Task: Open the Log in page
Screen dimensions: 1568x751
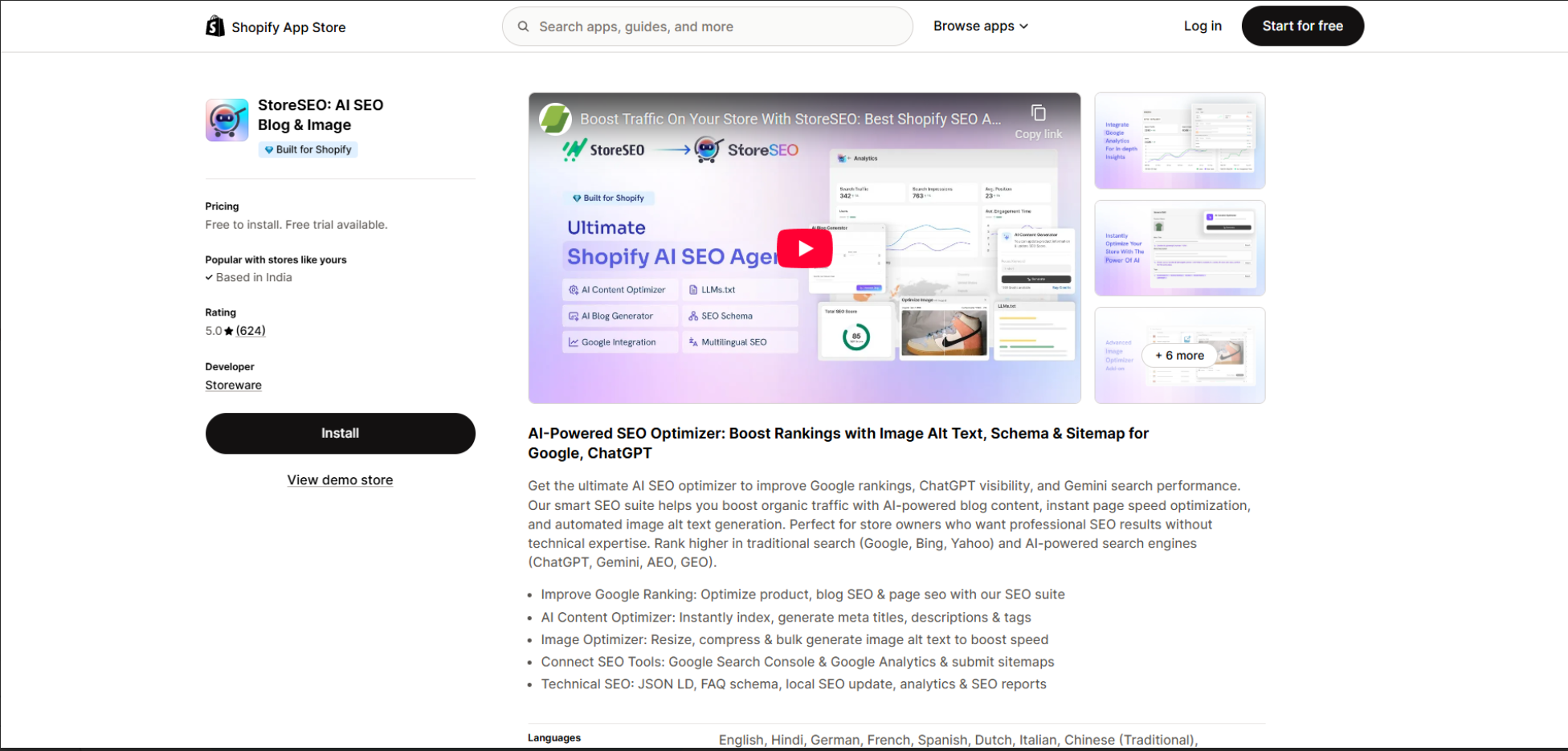Action: (1202, 26)
